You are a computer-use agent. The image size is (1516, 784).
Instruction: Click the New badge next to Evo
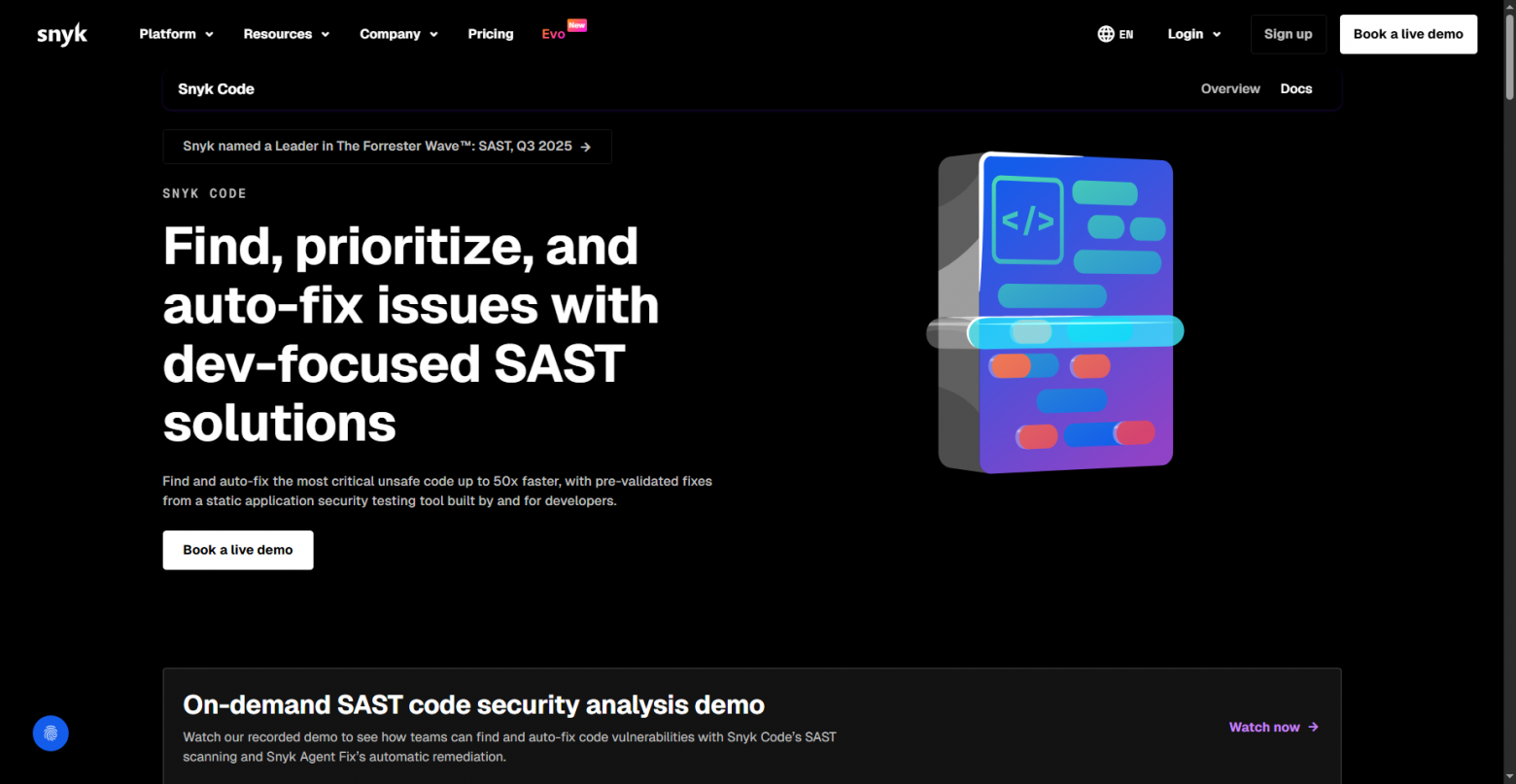pos(577,25)
